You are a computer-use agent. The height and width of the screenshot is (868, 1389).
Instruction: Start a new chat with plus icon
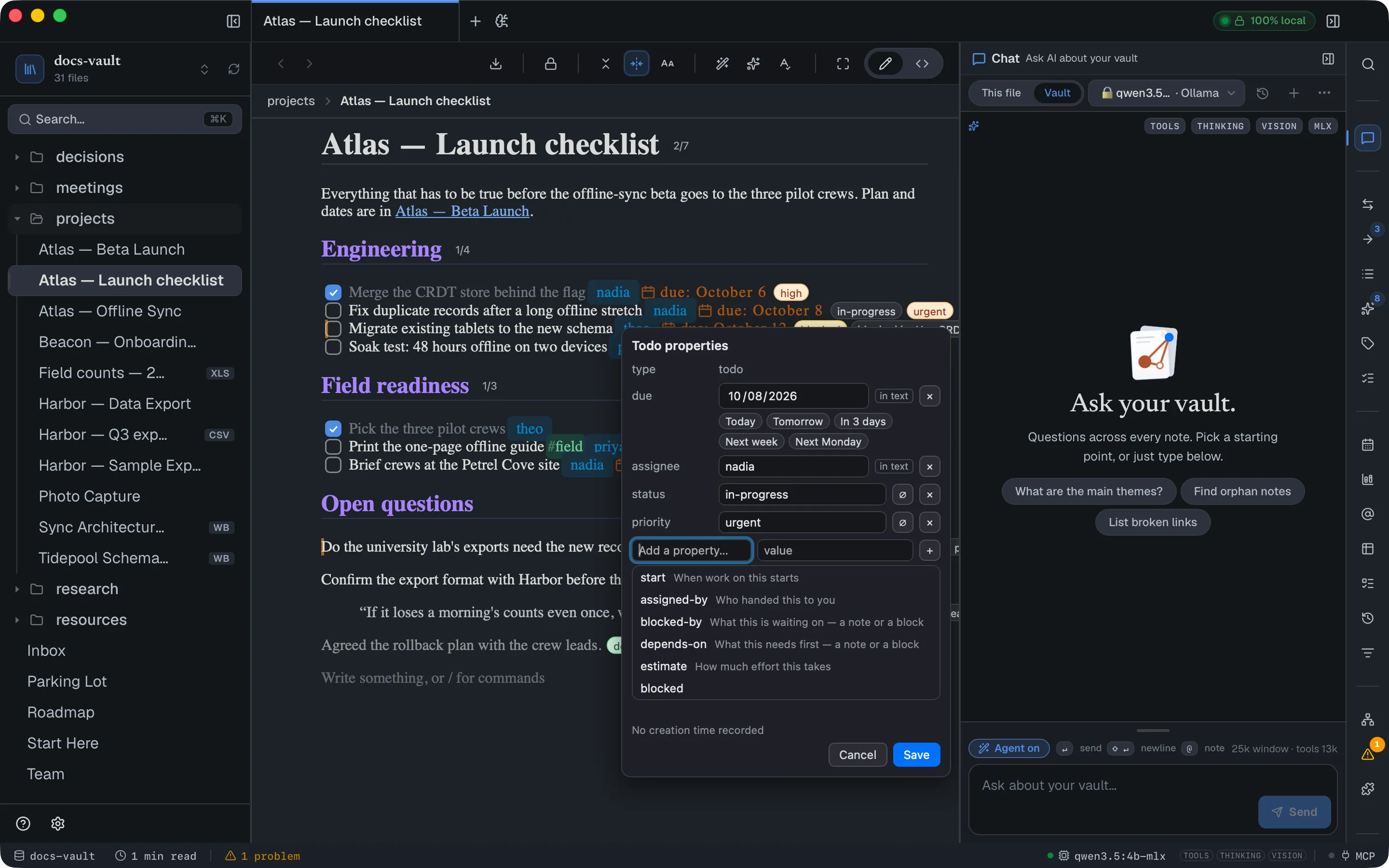click(1294, 93)
